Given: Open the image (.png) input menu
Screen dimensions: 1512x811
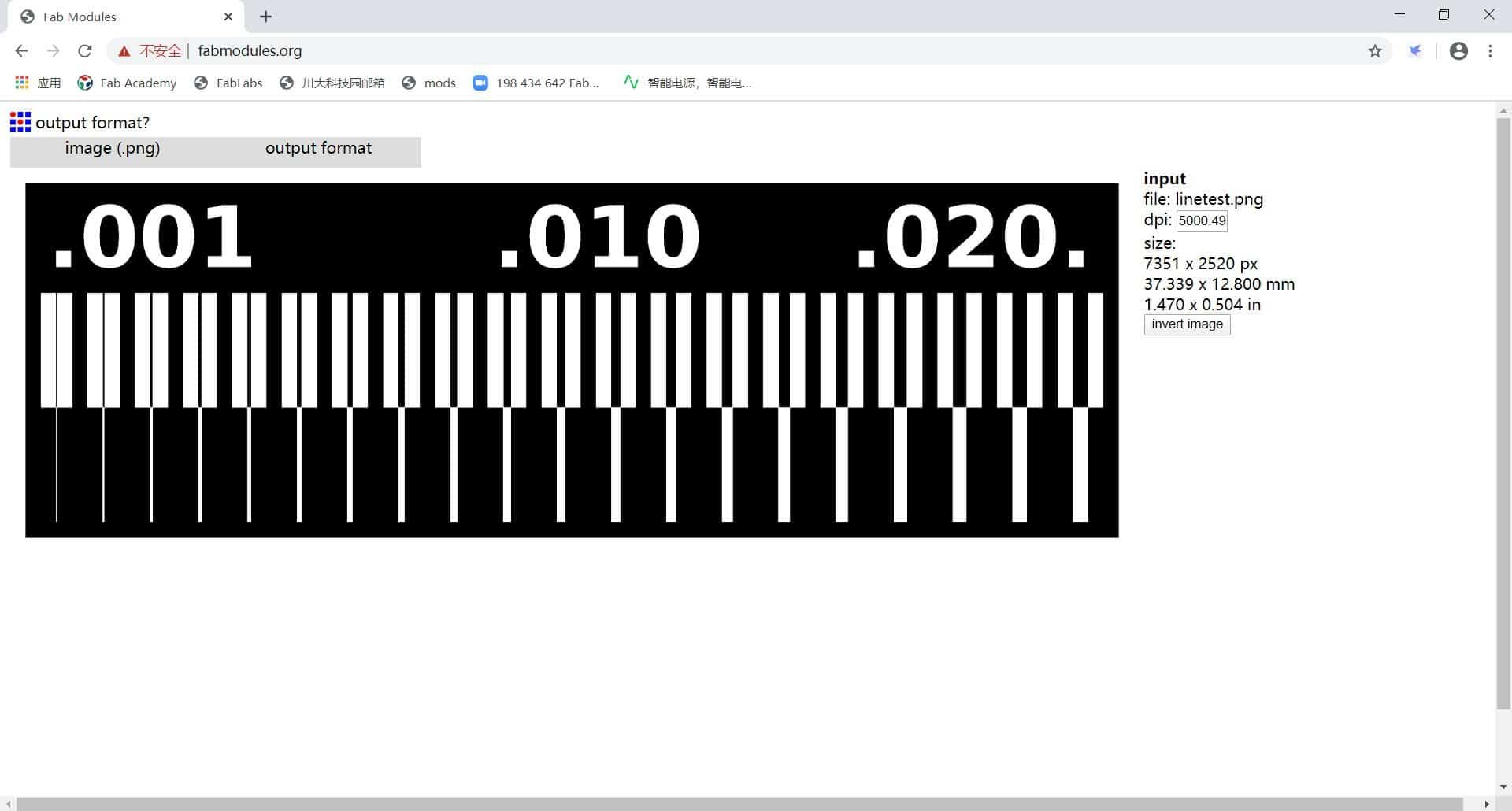Looking at the screenshot, I should tap(113, 149).
